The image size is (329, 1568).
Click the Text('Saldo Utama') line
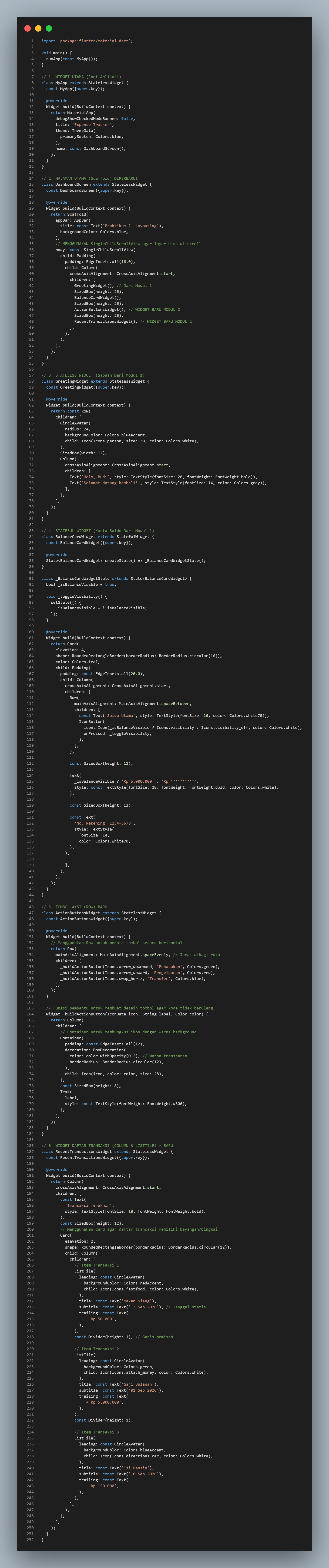point(174,716)
